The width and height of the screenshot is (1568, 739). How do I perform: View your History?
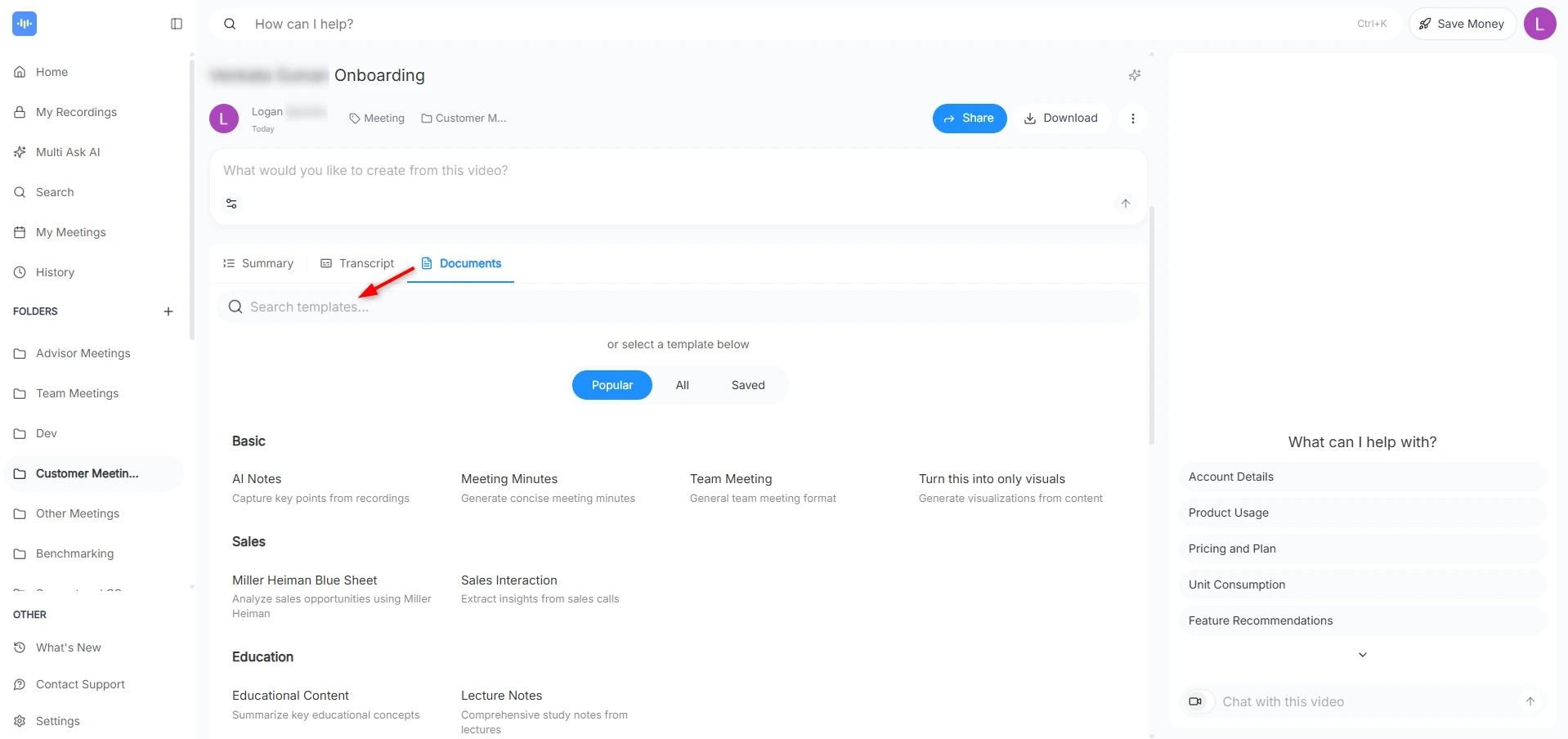pyautogui.click(x=55, y=272)
